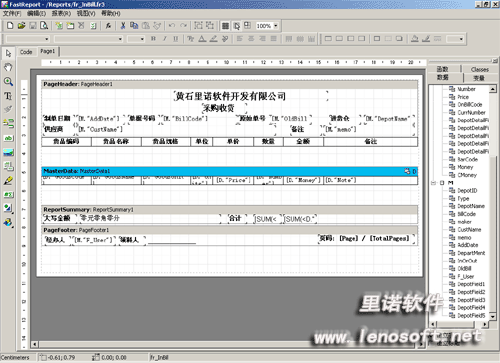Click the data tree scroll down arrow
This screenshot has width=500, height=363.
[493, 316]
